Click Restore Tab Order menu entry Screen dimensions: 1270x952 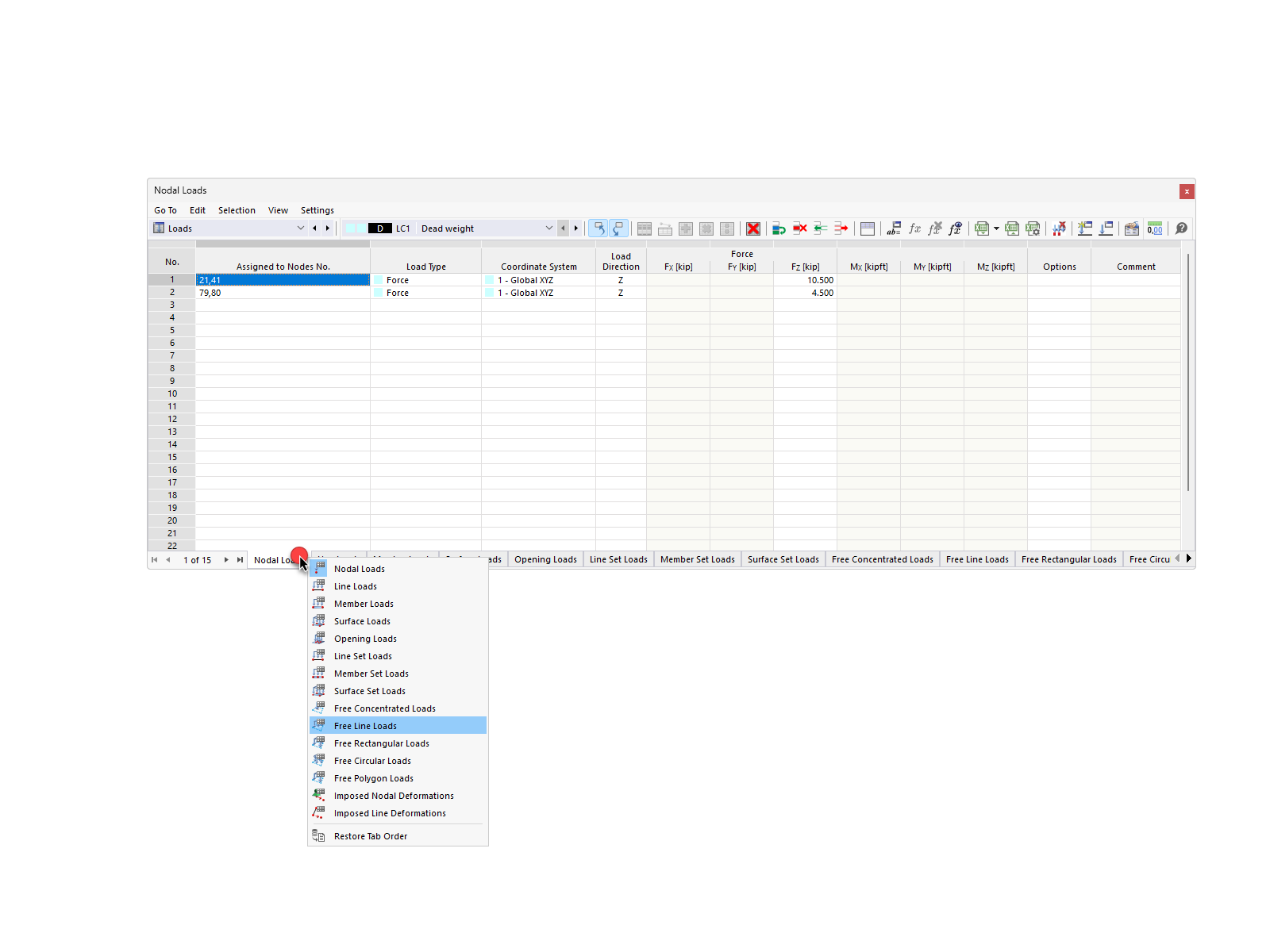click(370, 835)
